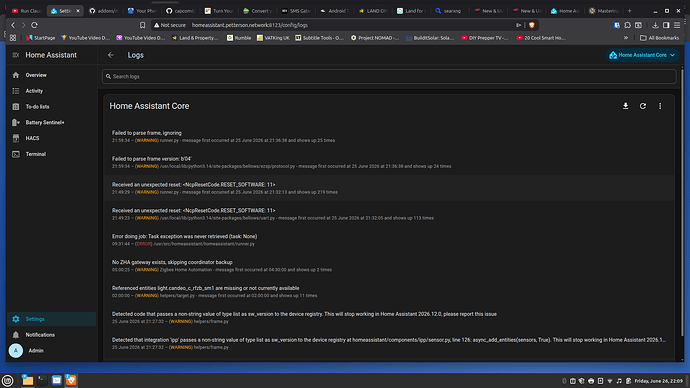Open the StartPage bookmark
The image size is (690, 388).
[41, 38]
